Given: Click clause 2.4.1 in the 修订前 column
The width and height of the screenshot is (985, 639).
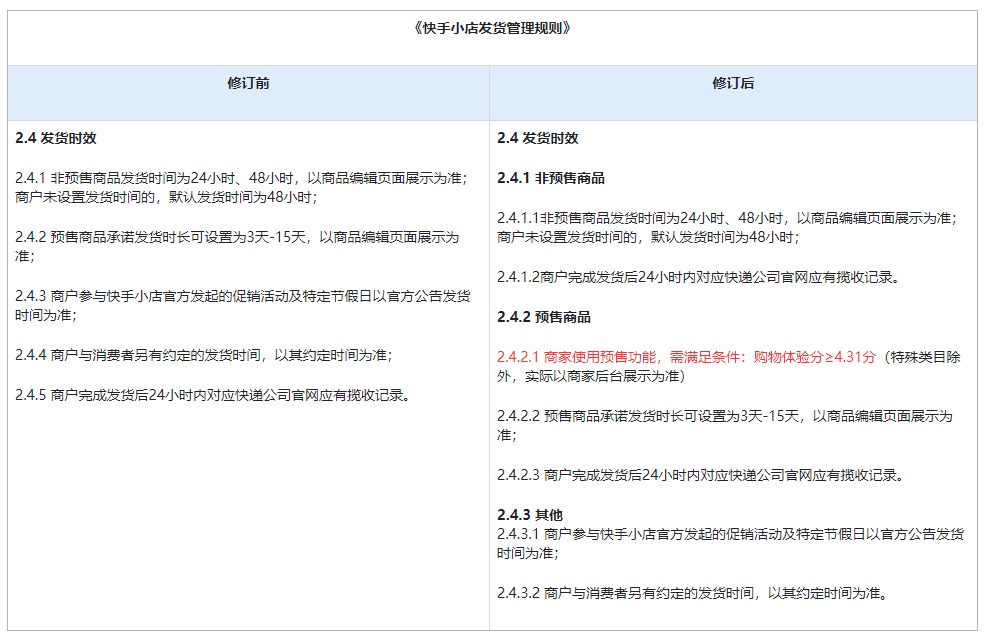Looking at the screenshot, I should click(x=242, y=188).
